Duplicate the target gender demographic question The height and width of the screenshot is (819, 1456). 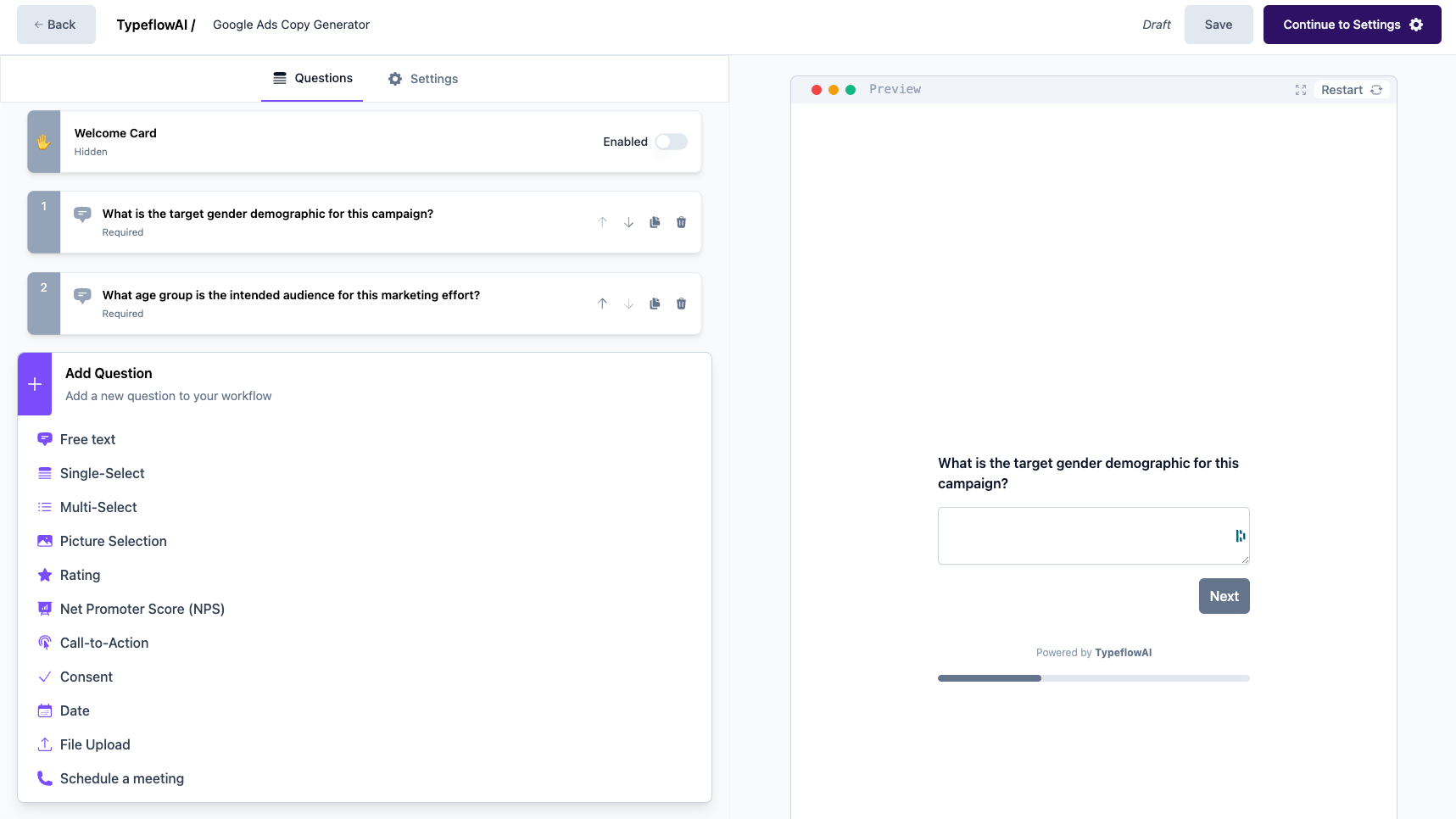(655, 222)
